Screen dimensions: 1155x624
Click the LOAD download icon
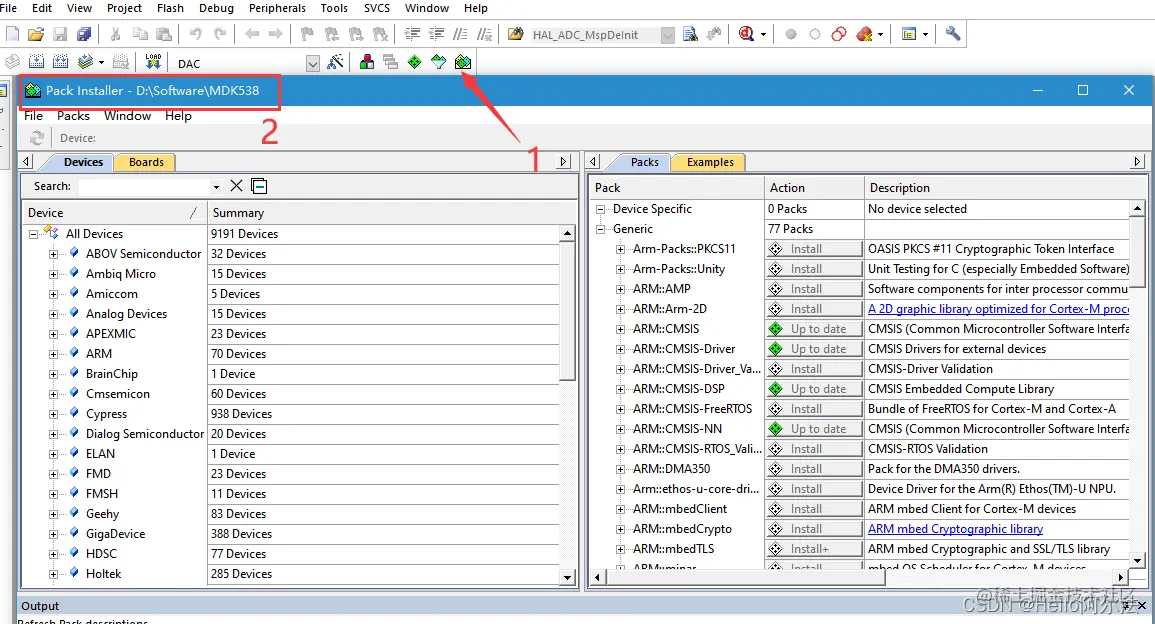click(153, 62)
